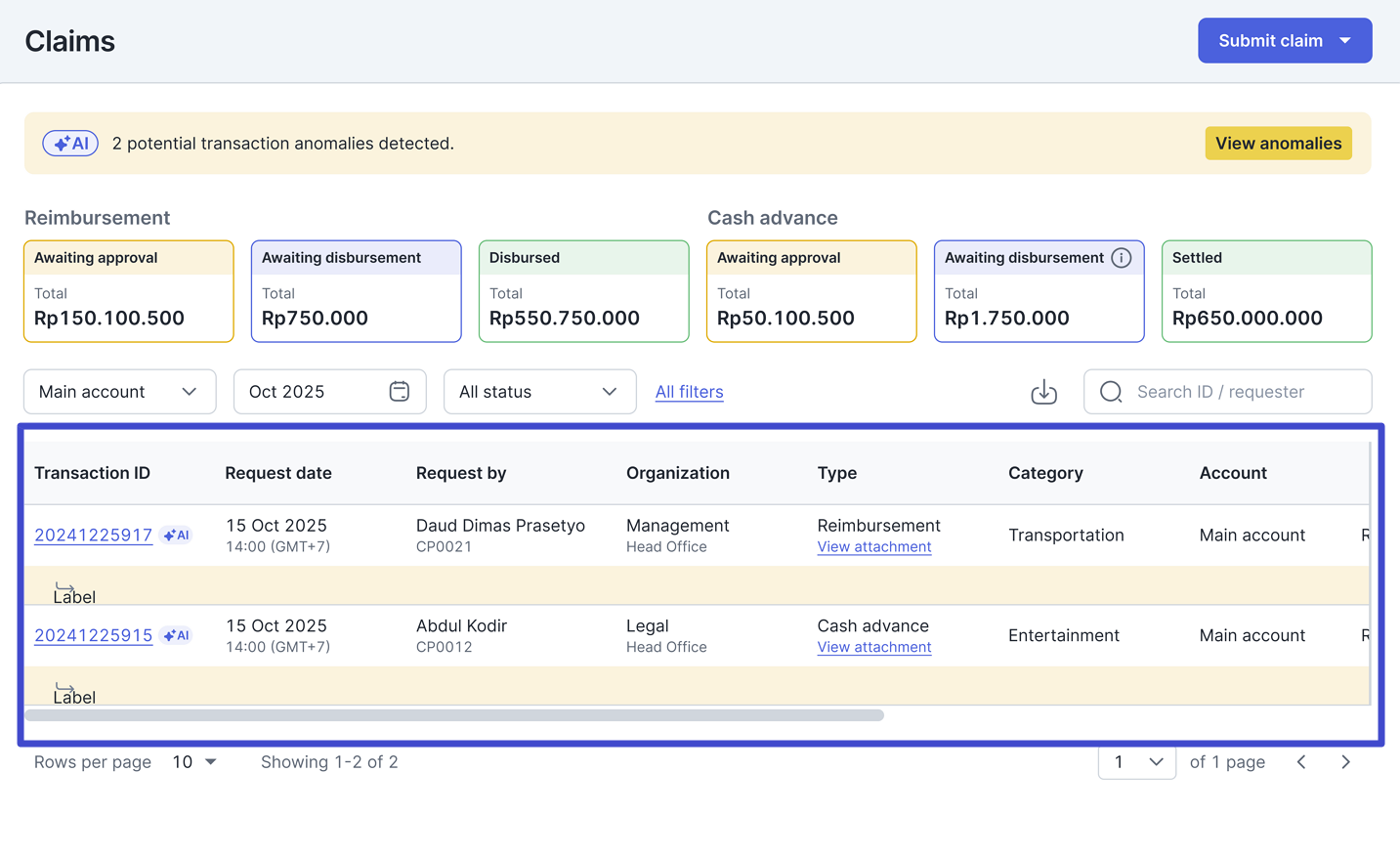Select the Settled cash advance card
Viewport: 1400px width, 858px height.
pos(1266,291)
